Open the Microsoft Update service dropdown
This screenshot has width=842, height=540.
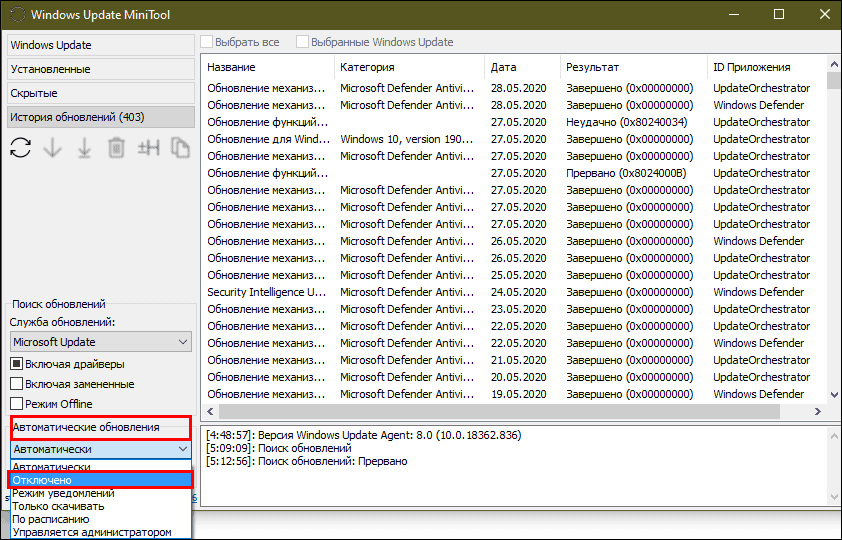coord(100,342)
